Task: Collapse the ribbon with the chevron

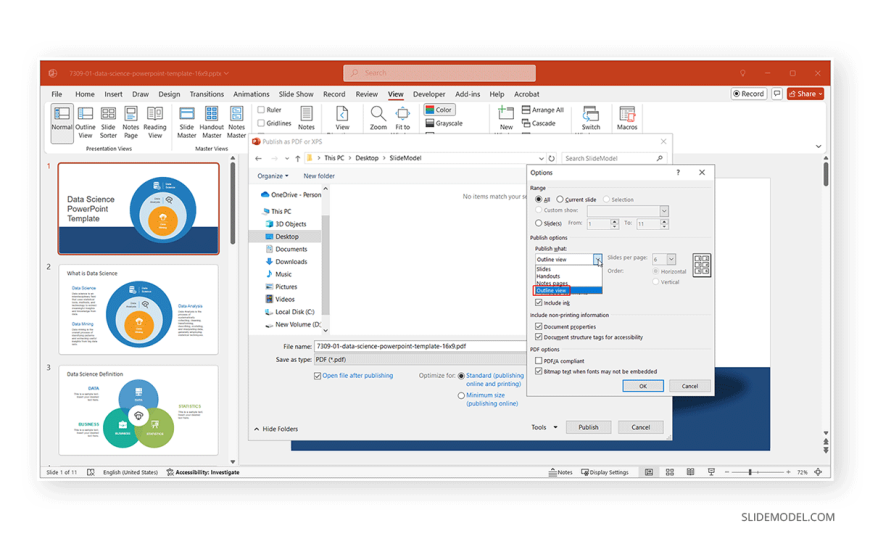Action: point(818,147)
